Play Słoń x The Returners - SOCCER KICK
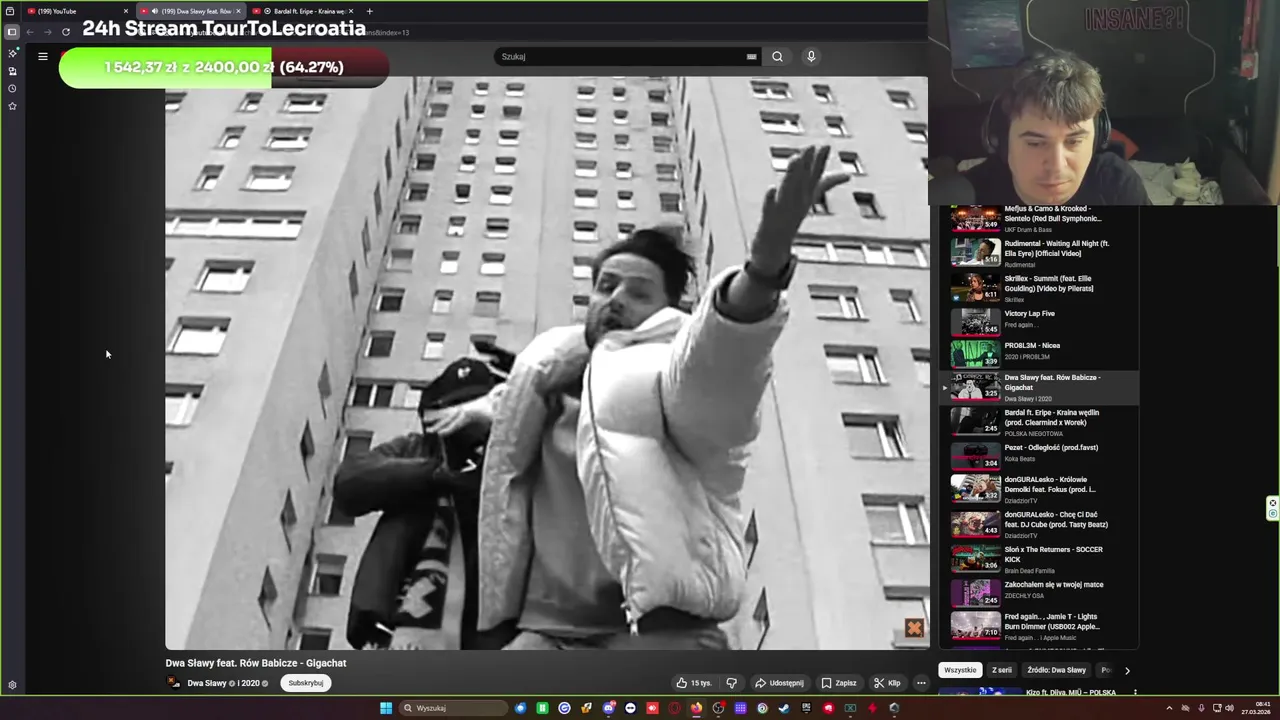Viewport: 1280px width, 720px height. pyautogui.click(x=1040, y=559)
